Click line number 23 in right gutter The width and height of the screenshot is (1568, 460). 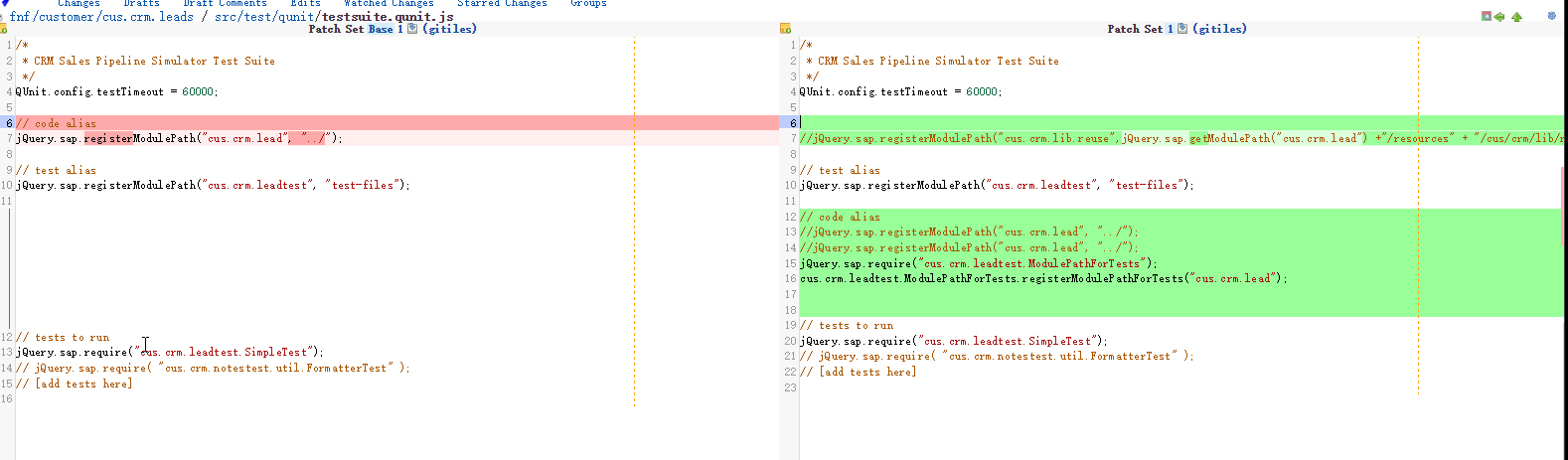[x=791, y=387]
